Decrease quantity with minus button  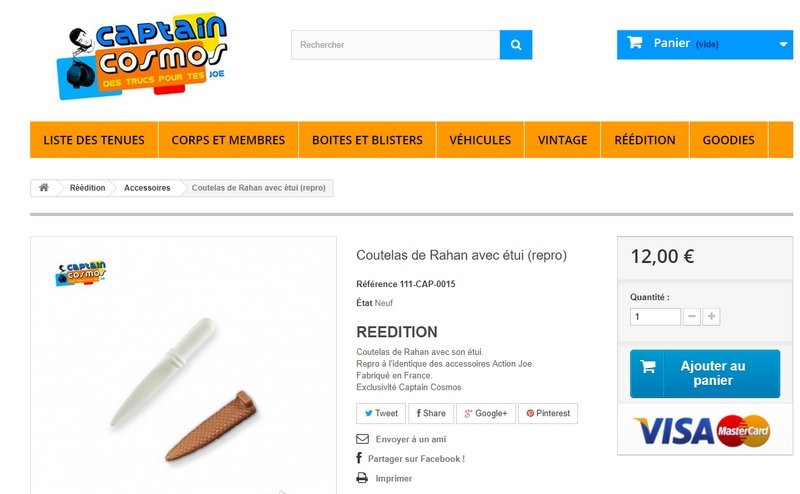[x=692, y=316]
